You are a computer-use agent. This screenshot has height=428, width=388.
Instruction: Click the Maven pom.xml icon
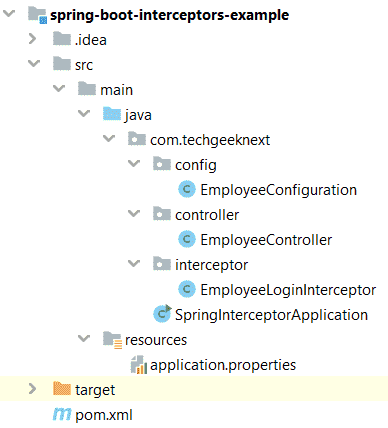coord(62,414)
